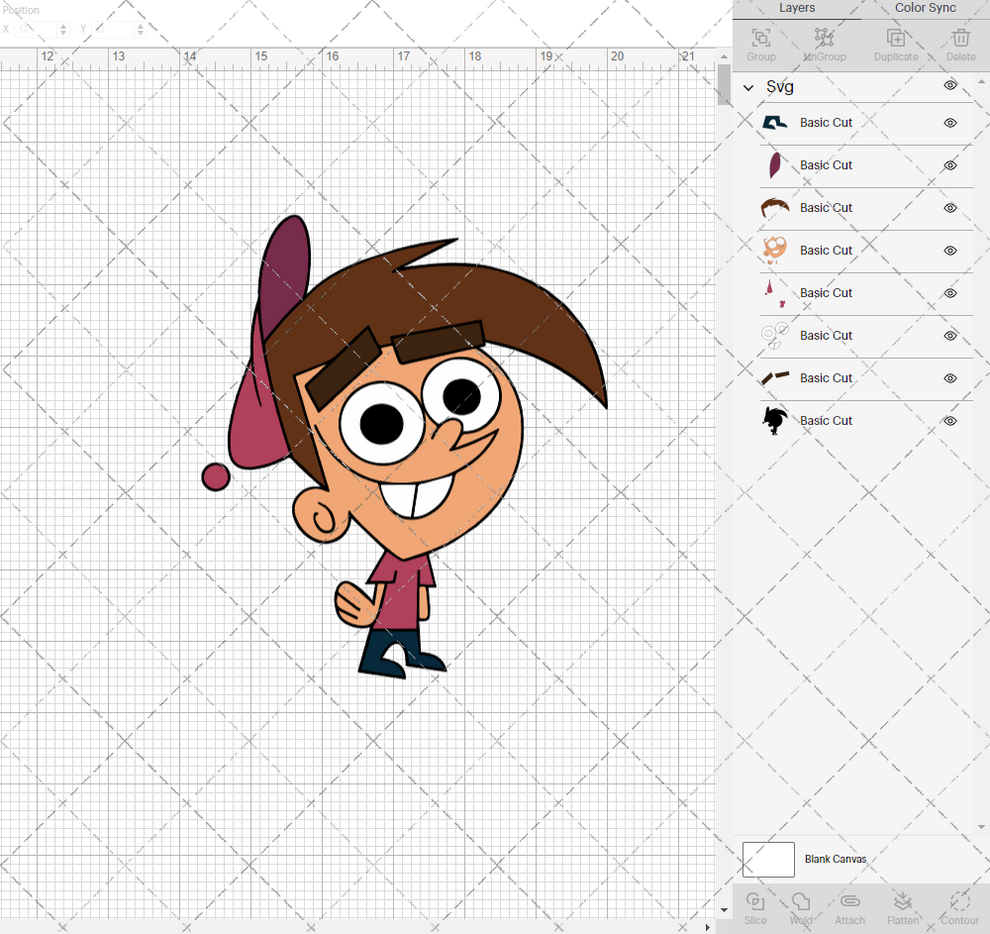Toggle visibility of the Svg group
Screen dimensions: 990x934
coord(949,87)
